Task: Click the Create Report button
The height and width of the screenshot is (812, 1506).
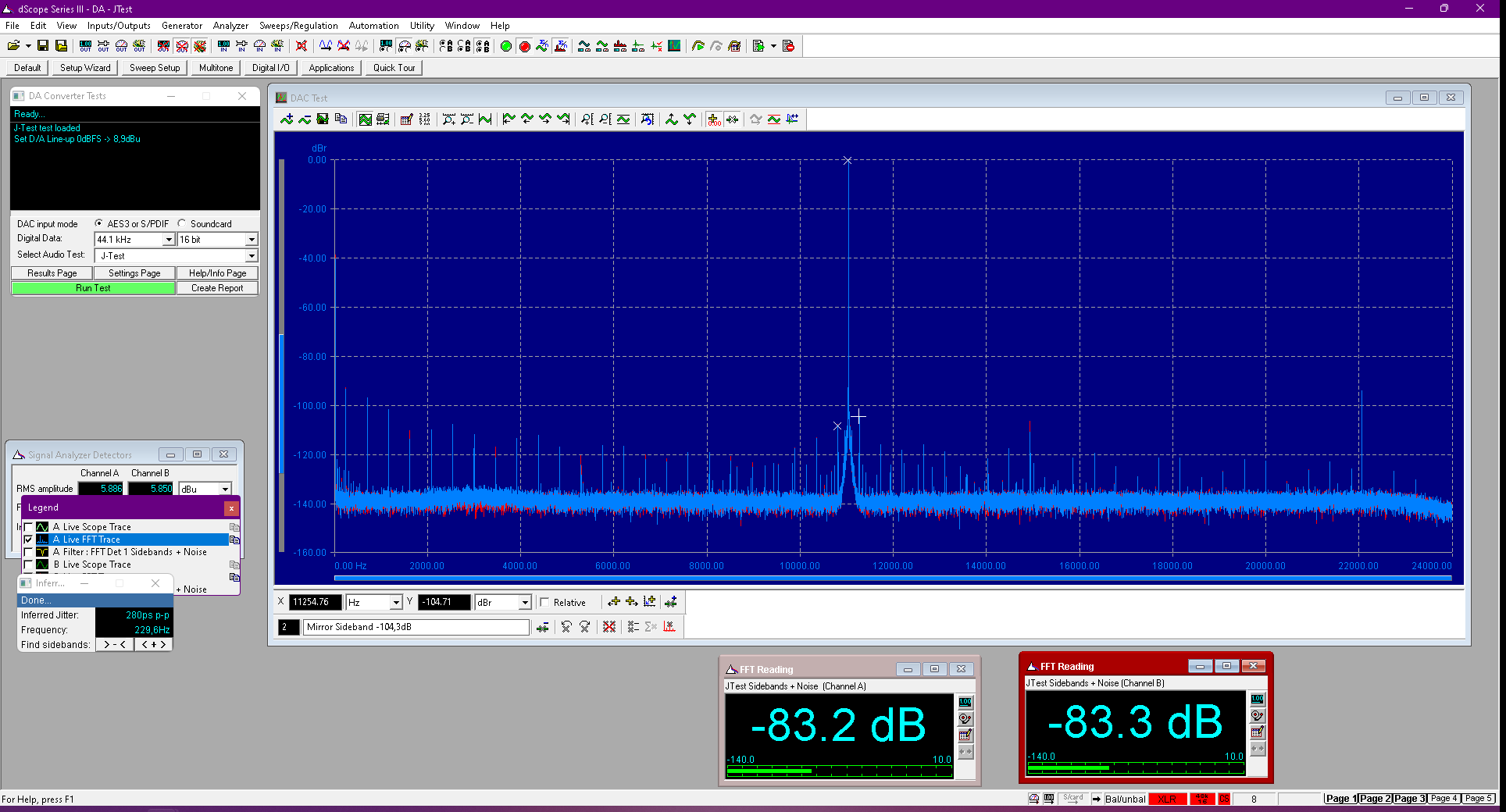Action: click(x=217, y=288)
